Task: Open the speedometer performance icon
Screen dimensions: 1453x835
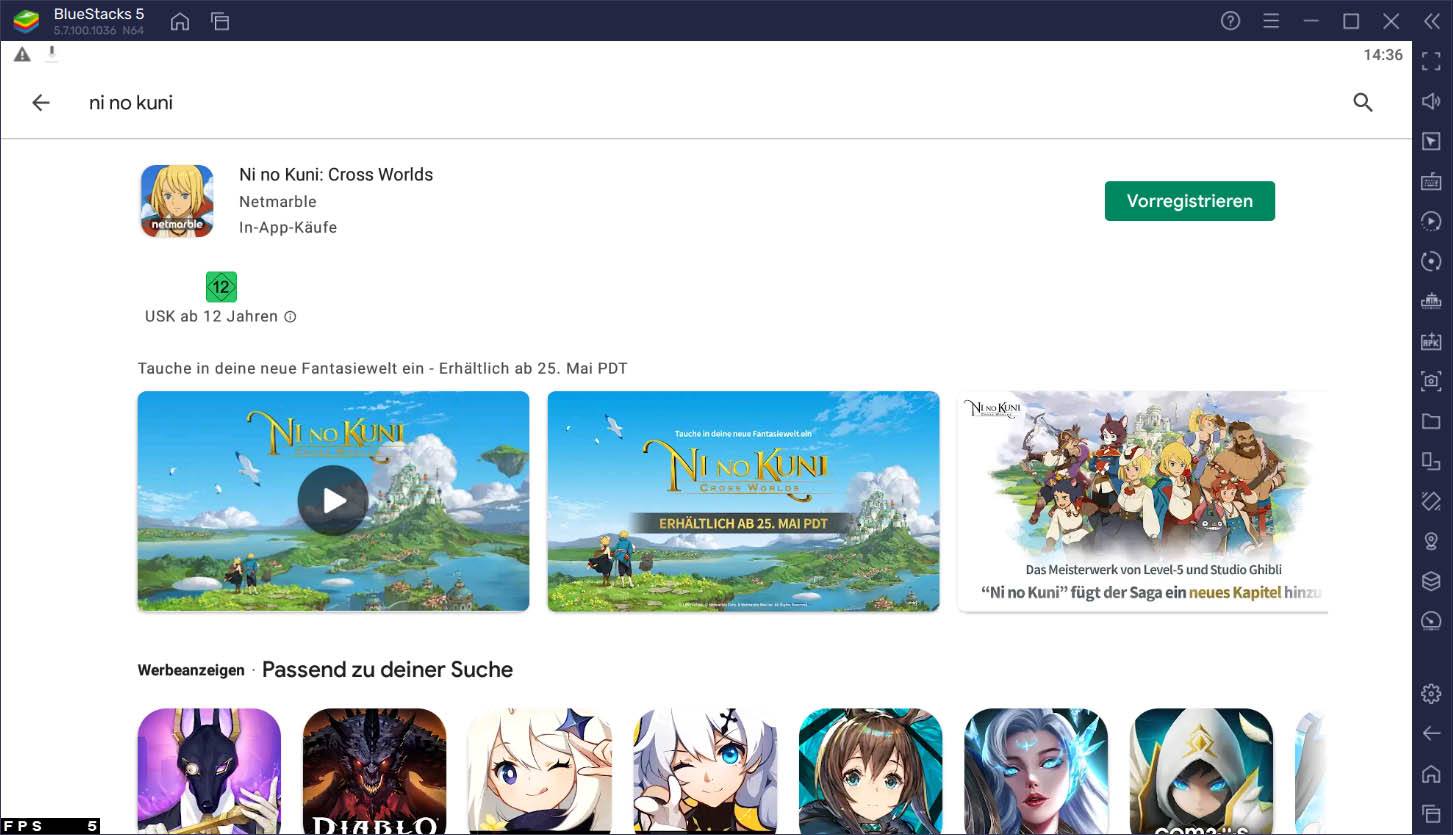Action: pos(1431,621)
